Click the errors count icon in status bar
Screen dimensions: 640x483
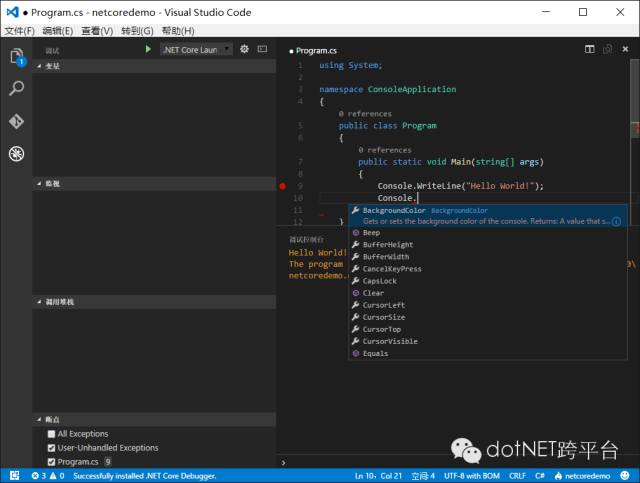click(x=35, y=476)
